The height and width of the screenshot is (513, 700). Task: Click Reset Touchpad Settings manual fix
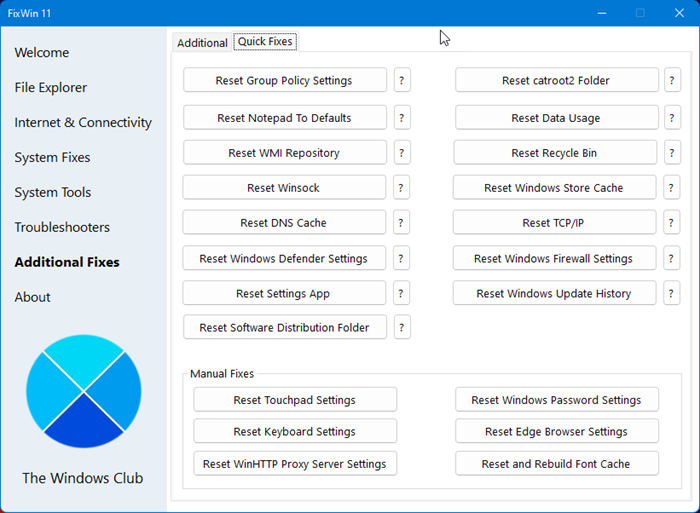tap(295, 400)
